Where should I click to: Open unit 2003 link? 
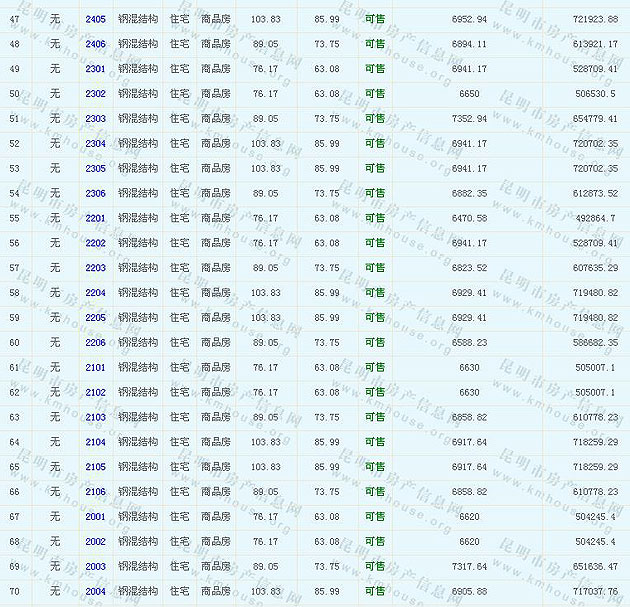pyautogui.click(x=95, y=567)
